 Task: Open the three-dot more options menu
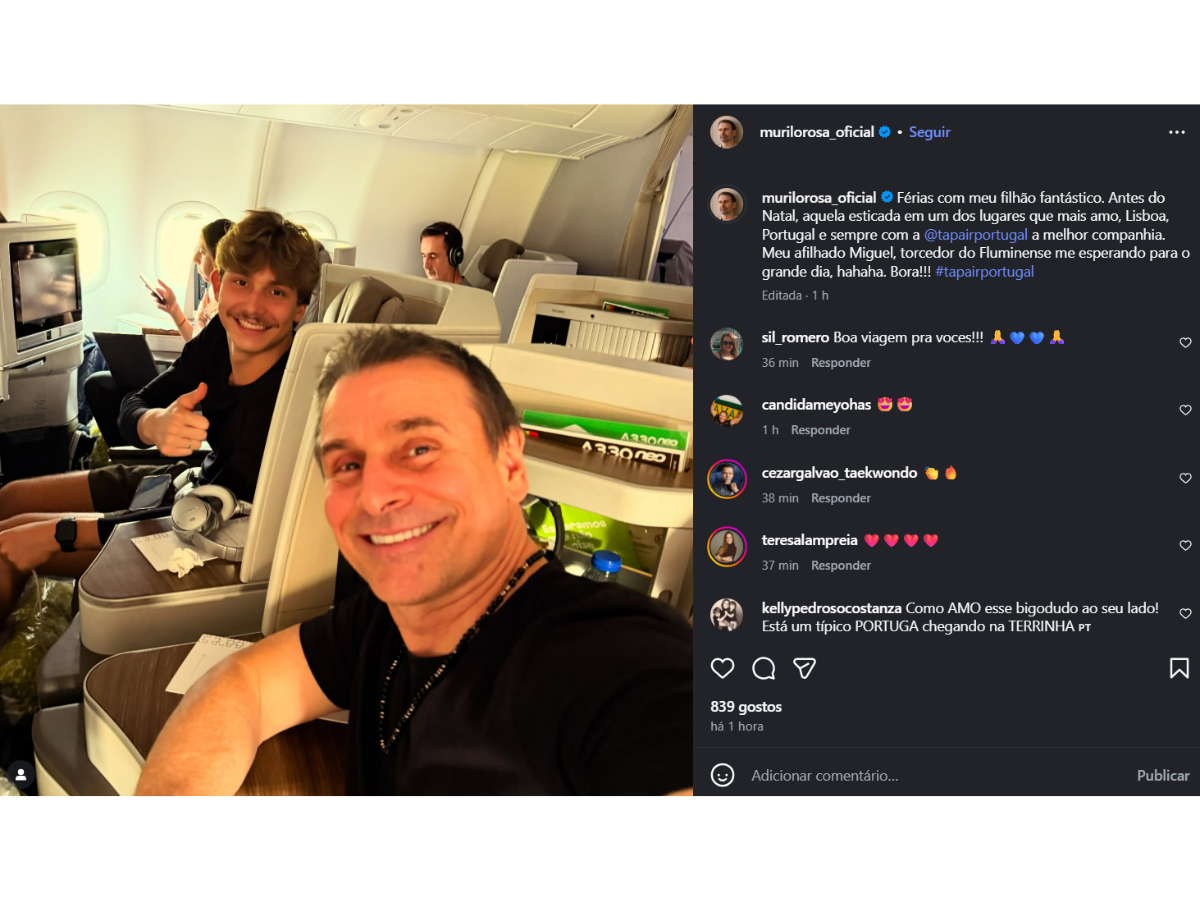coord(1177,132)
